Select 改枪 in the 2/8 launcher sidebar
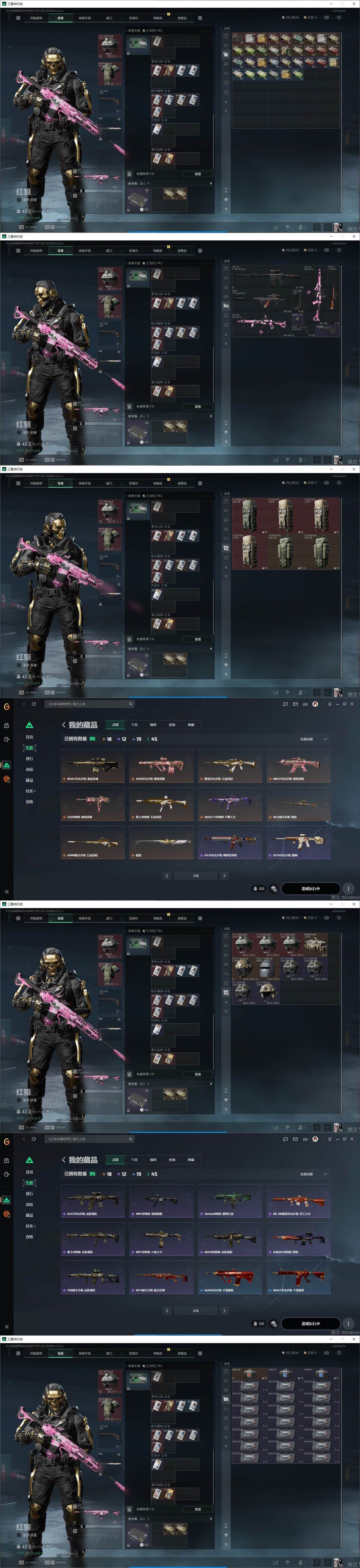The image size is (360, 1568). [x=29, y=1237]
